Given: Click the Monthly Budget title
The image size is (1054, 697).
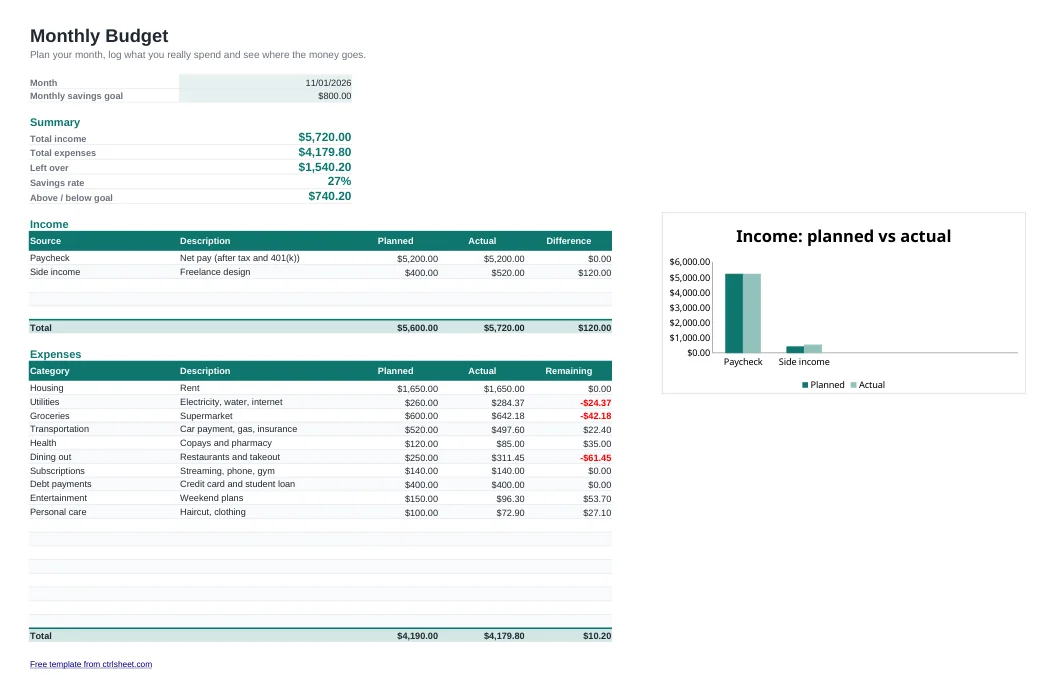Looking at the screenshot, I should [x=99, y=36].
